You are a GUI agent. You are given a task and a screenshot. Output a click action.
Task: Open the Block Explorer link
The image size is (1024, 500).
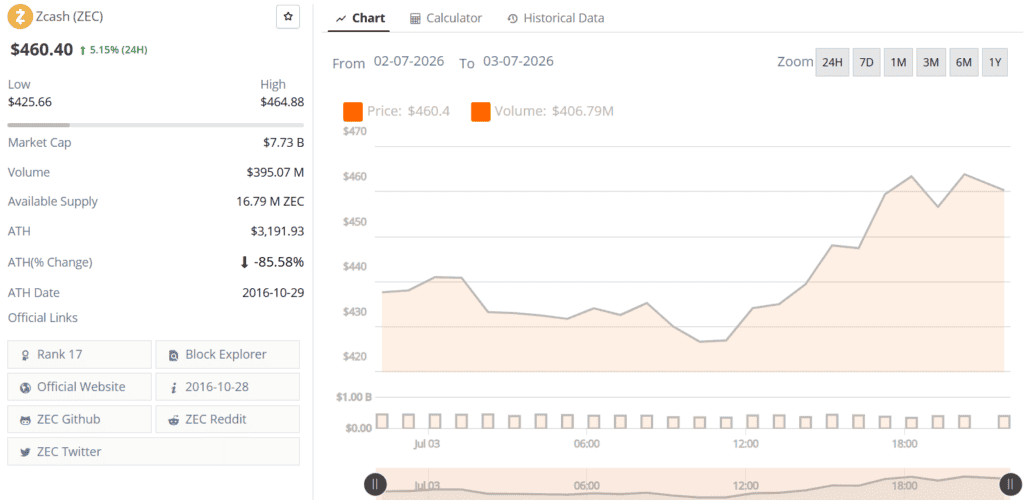point(227,354)
